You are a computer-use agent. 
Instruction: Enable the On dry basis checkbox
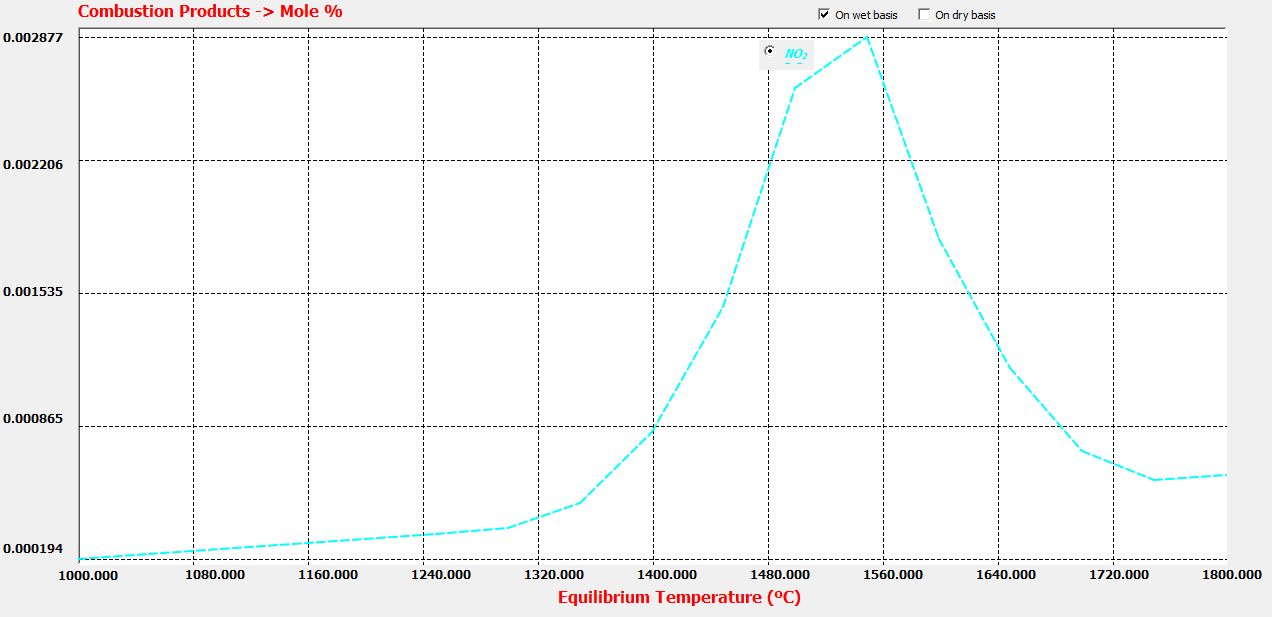pos(924,15)
